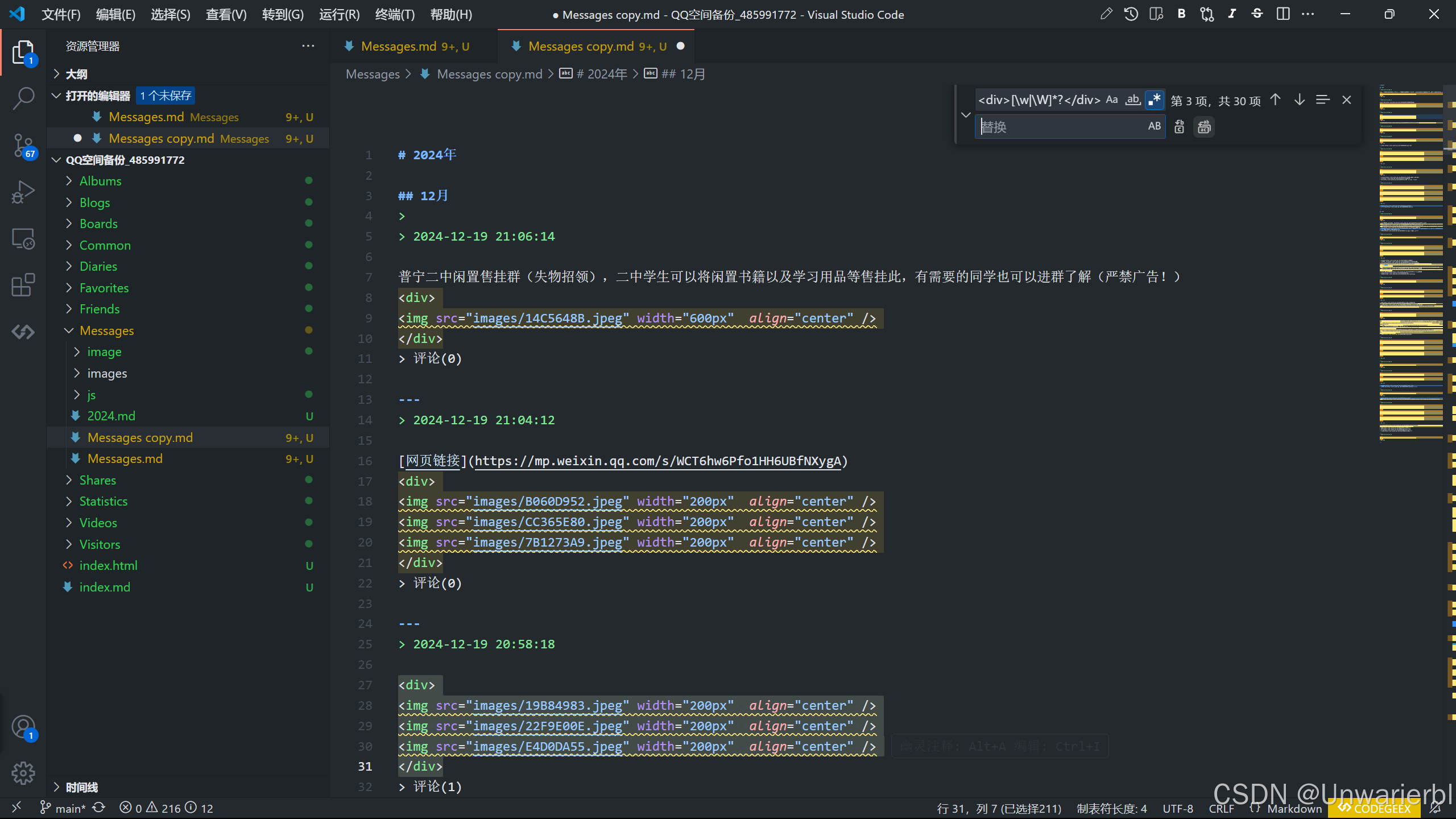Disable Use Regular Expression in find widget
Viewport: 1456px width, 819px height.
(1154, 100)
